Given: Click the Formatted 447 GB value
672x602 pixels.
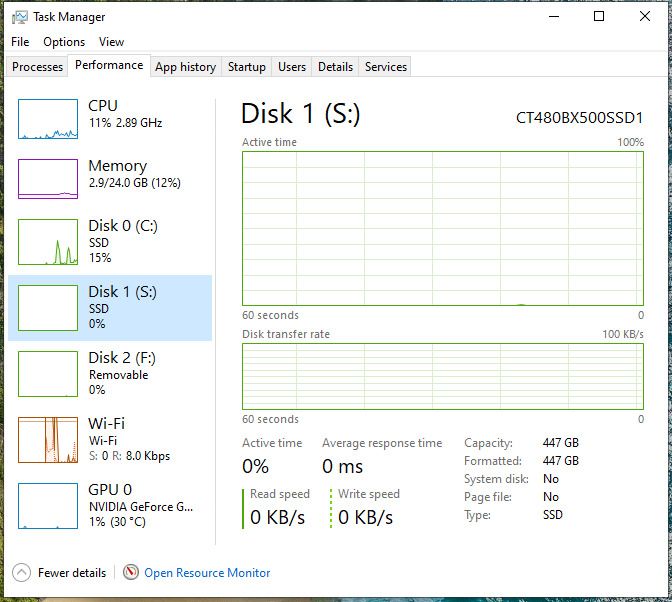Looking at the screenshot, I should [561, 460].
